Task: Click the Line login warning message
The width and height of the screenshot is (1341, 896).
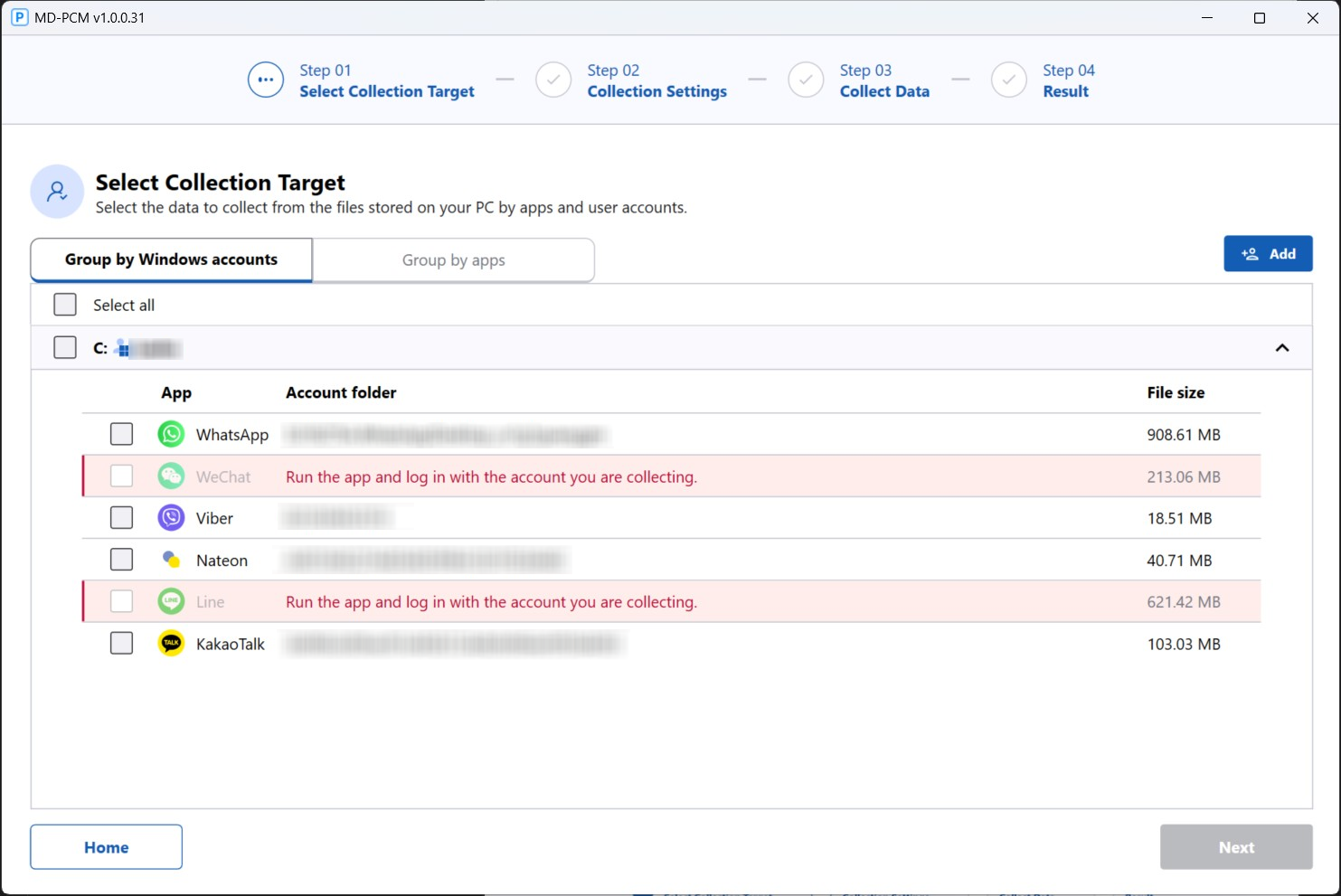Action: pos(491,602)
